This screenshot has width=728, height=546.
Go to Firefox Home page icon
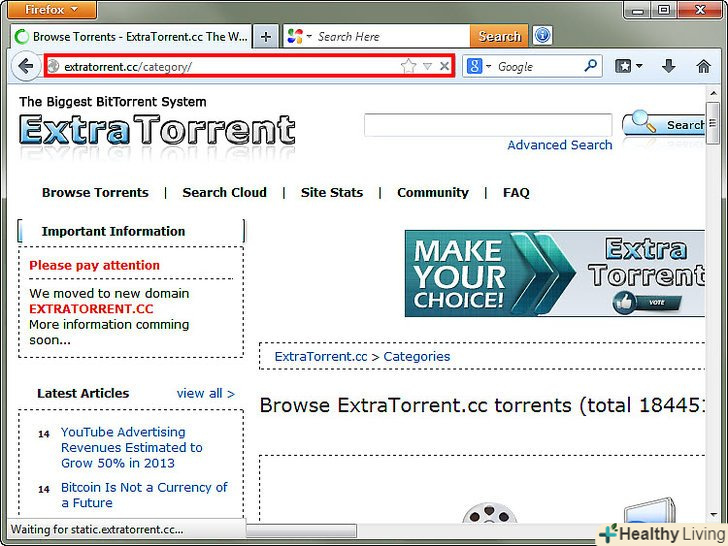tap(704, 66)
